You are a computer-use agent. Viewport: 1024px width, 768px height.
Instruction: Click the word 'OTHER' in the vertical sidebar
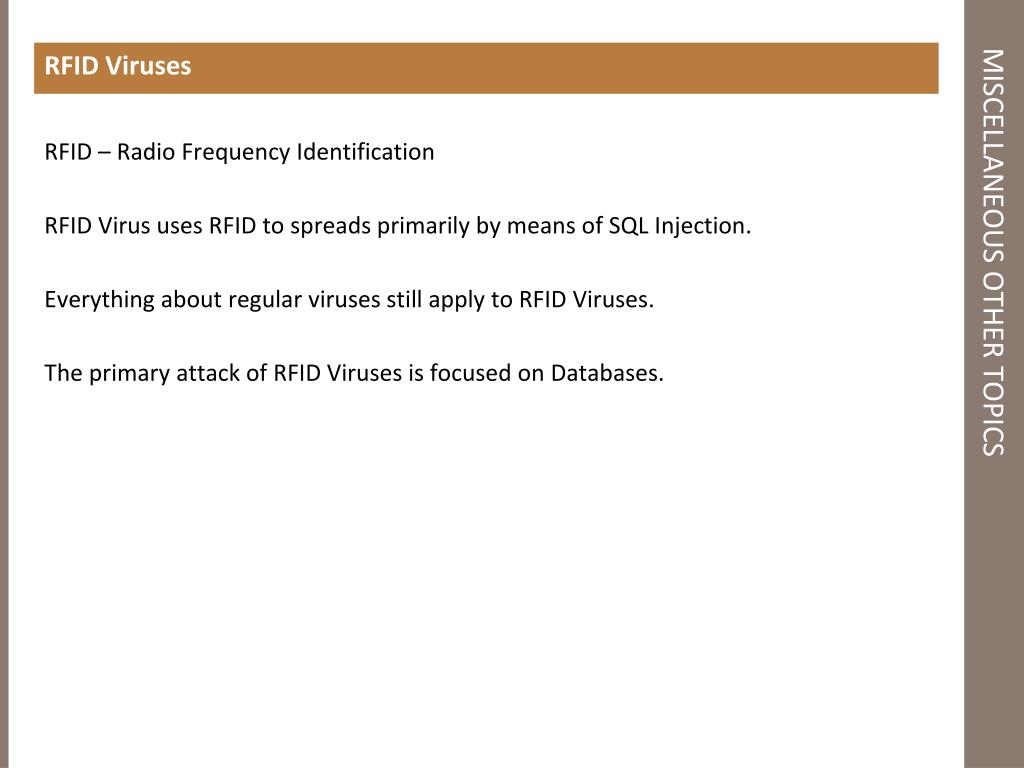point(993,312)
